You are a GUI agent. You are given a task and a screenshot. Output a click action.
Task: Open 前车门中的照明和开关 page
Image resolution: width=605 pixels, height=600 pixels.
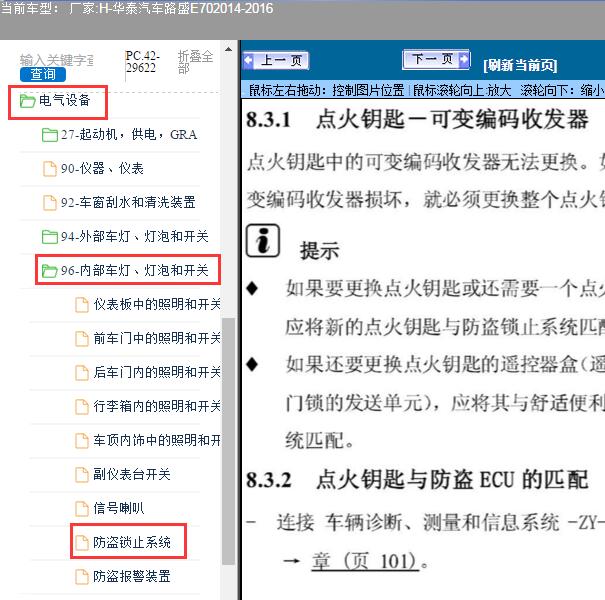point(157,338)
